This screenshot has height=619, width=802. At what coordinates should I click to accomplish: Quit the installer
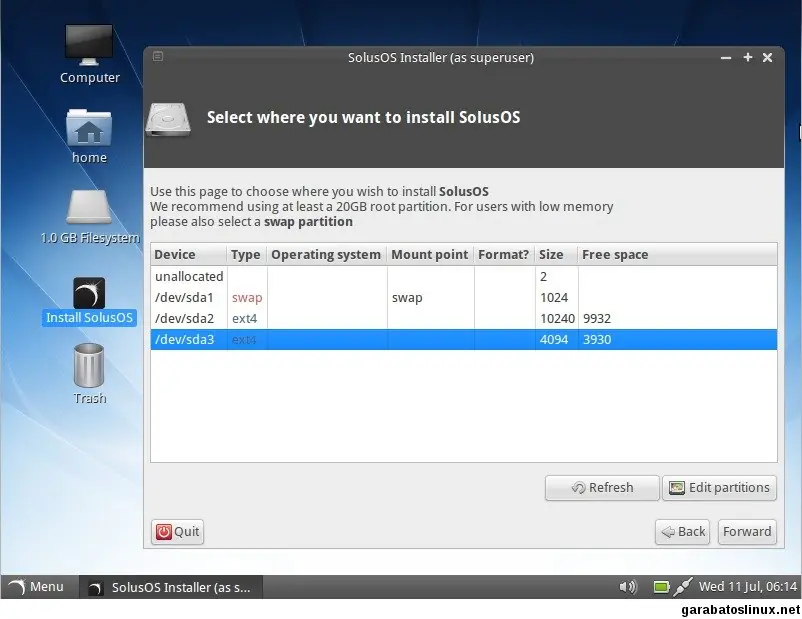(177, 532)
